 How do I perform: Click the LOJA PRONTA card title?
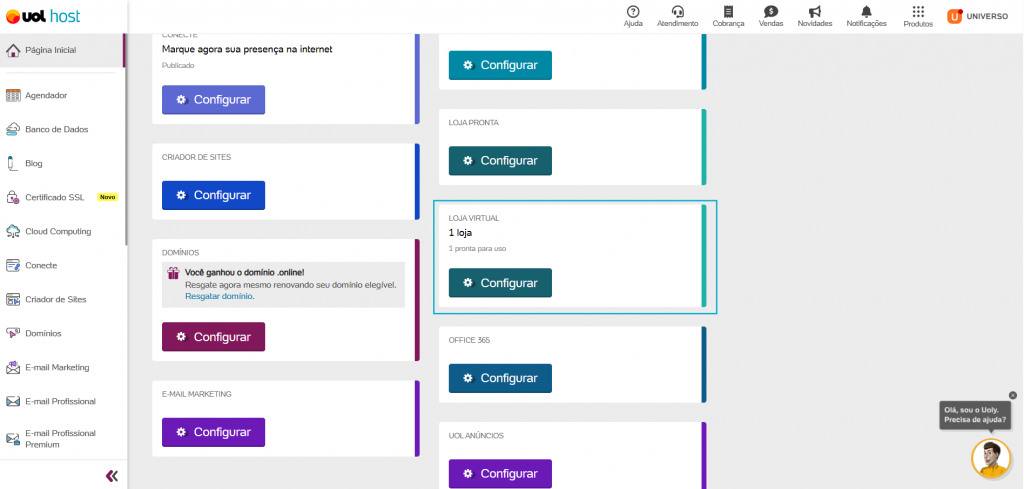click(473, 123)
